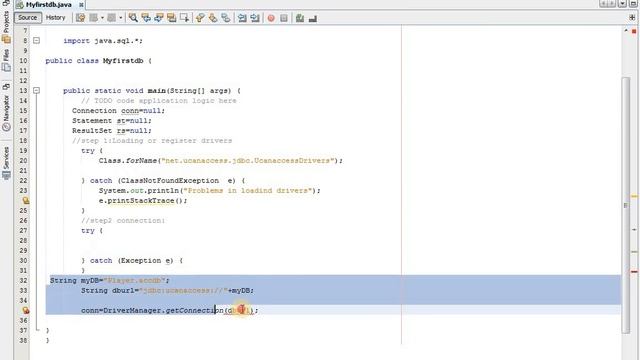The image size is (640, 360).
Task: Click the upper yellow warning mark in stripe
Action: tap(634, 197)
